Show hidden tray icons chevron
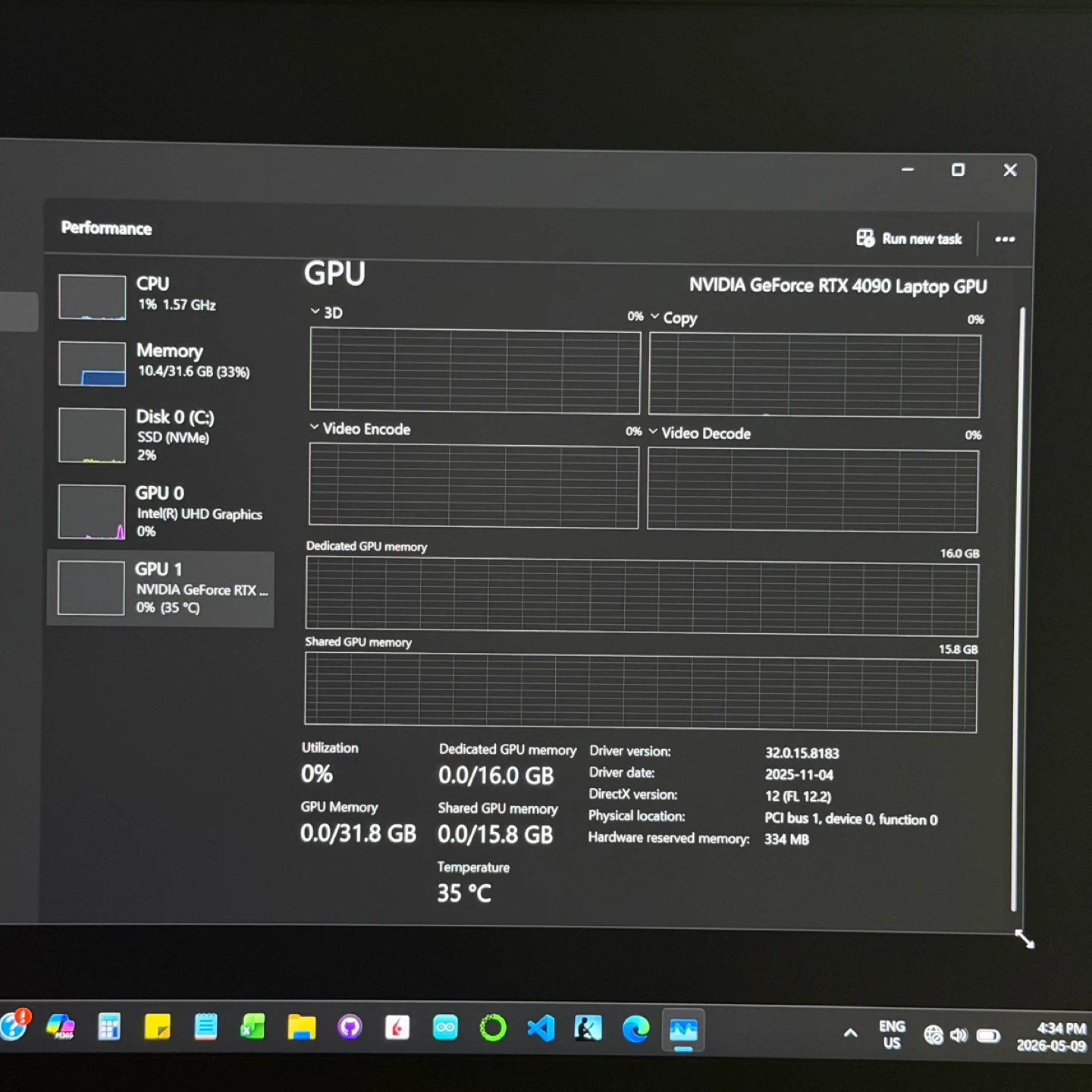 851,1033
